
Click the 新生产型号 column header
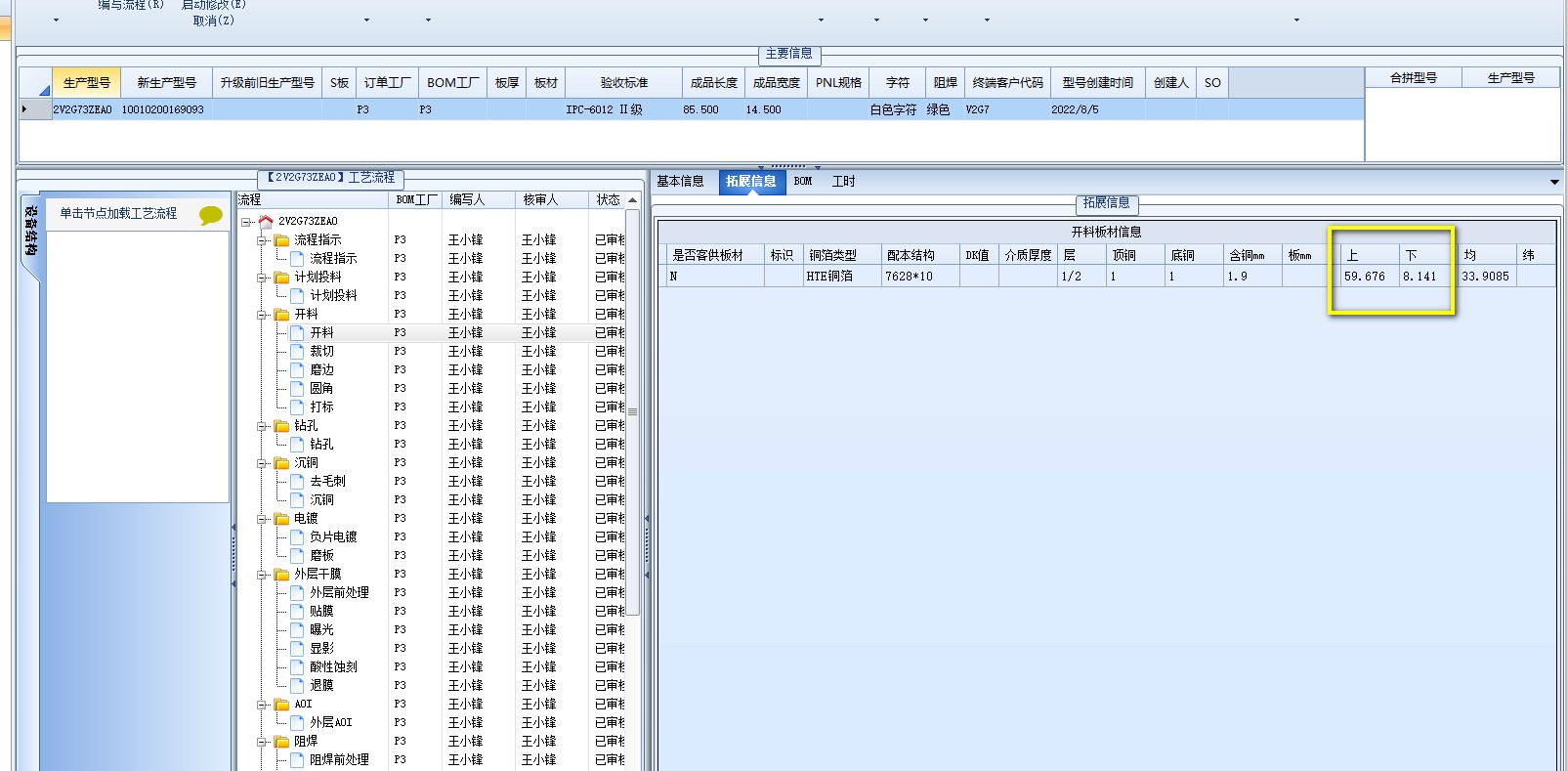point(166,83)
